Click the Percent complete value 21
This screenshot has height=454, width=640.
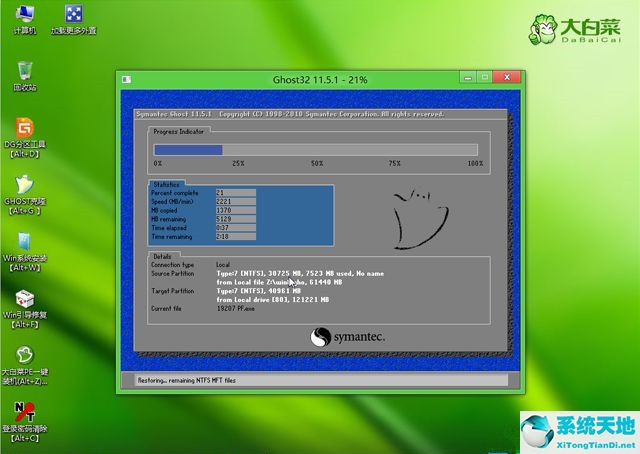(x=236, y=193)
